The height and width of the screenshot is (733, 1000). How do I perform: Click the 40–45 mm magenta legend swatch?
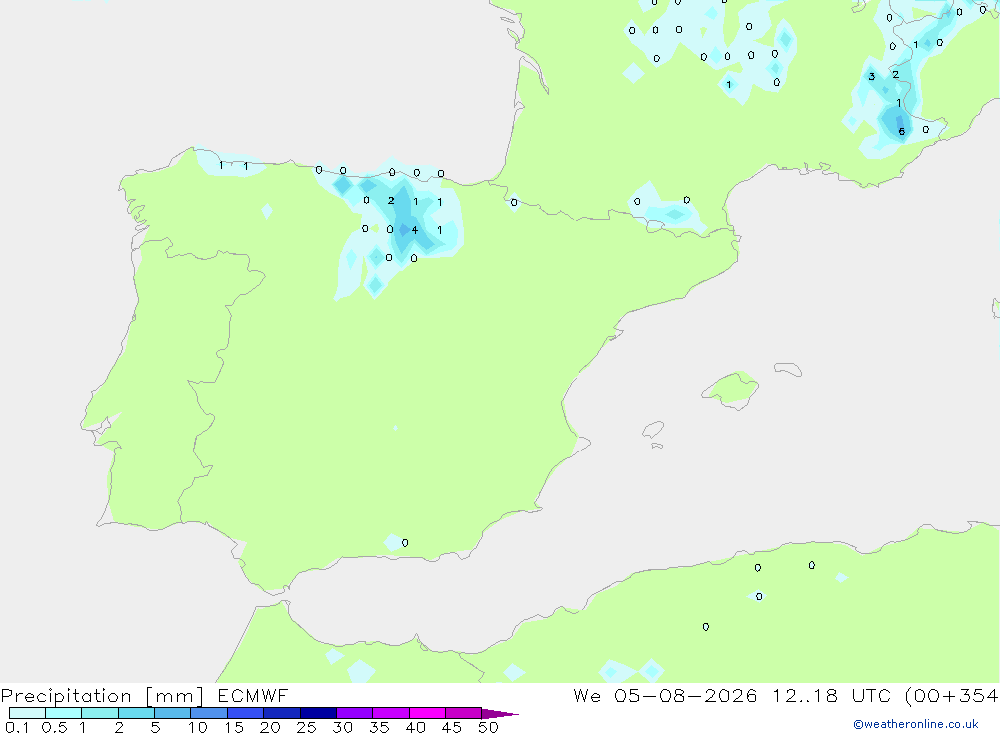pos(427,713)
